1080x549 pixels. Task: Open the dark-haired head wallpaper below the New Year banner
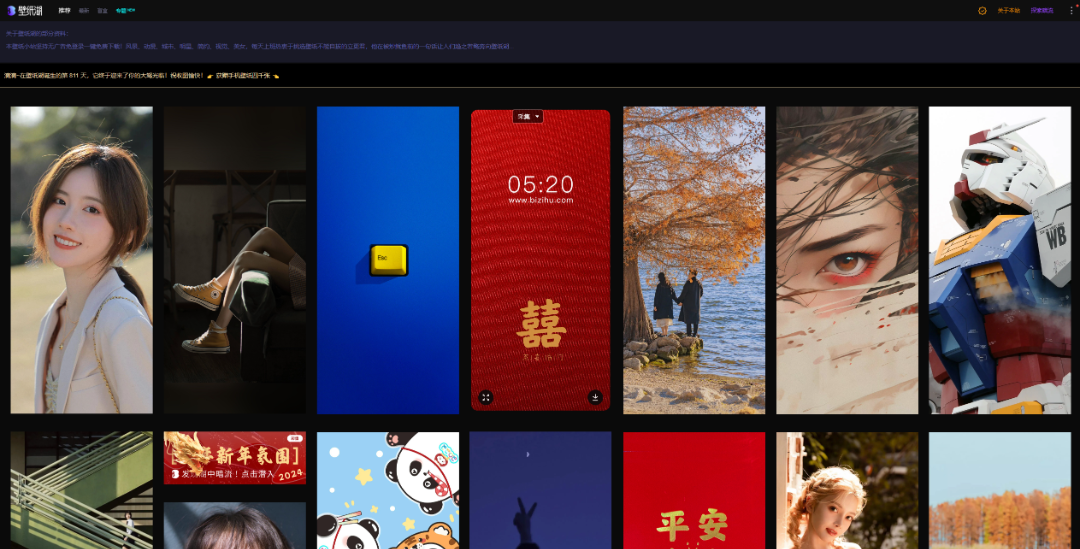pos(235,526)
